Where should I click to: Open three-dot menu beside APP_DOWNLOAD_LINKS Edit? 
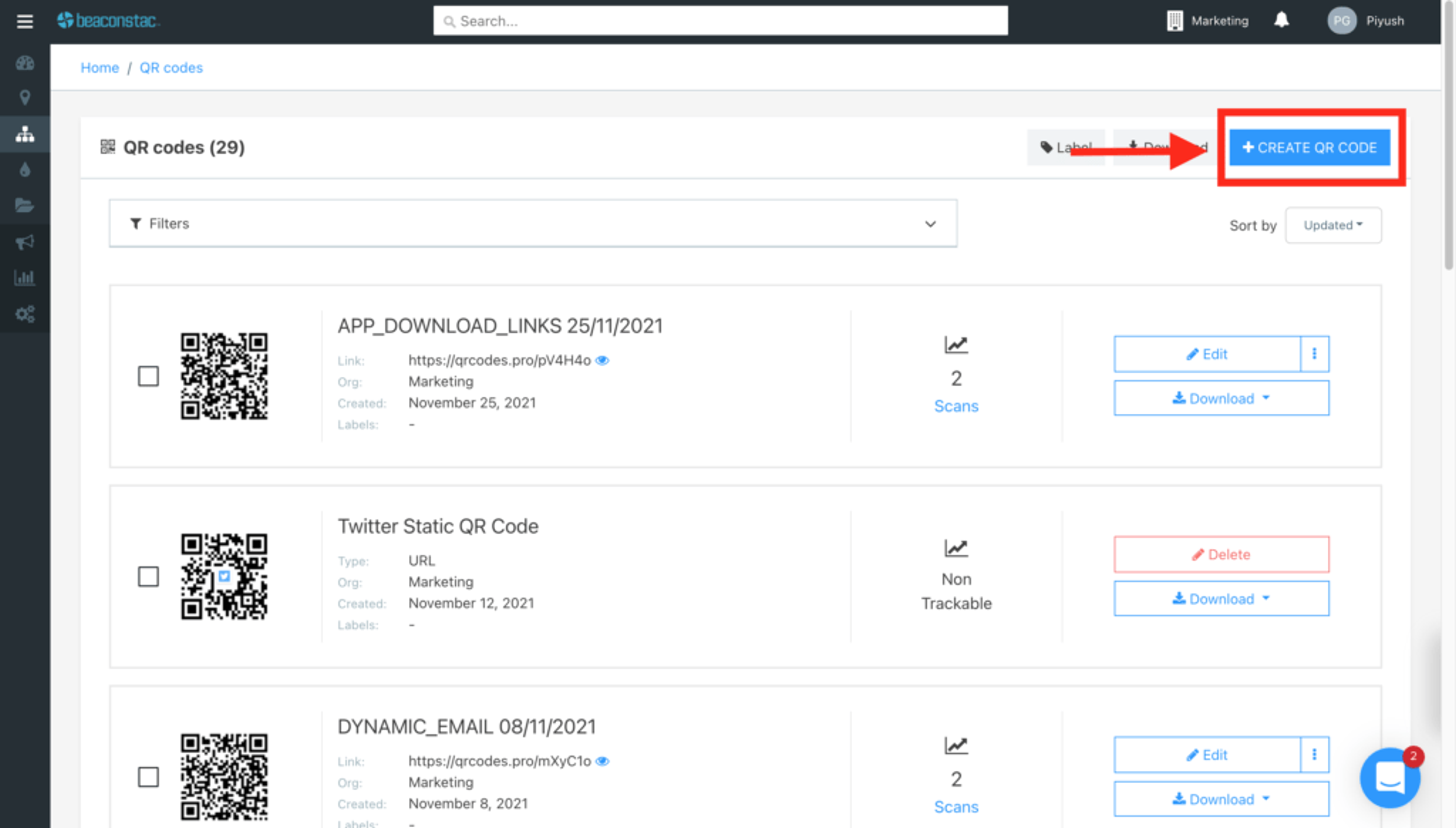pyautogui.click(x=1314, y=354)
